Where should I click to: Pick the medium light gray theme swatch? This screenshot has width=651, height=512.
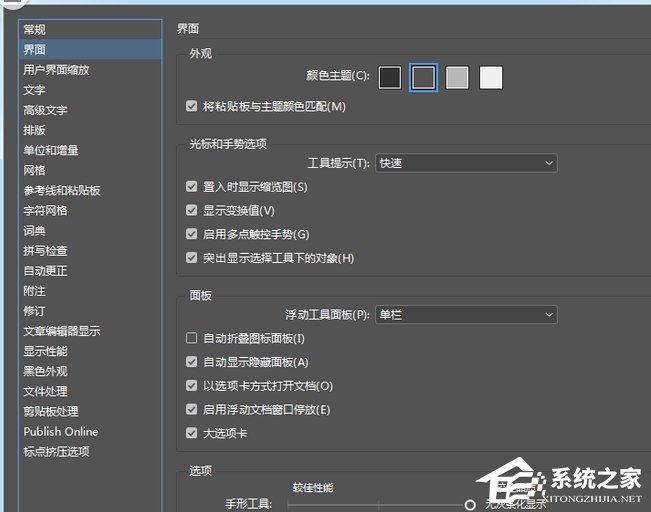457,78
